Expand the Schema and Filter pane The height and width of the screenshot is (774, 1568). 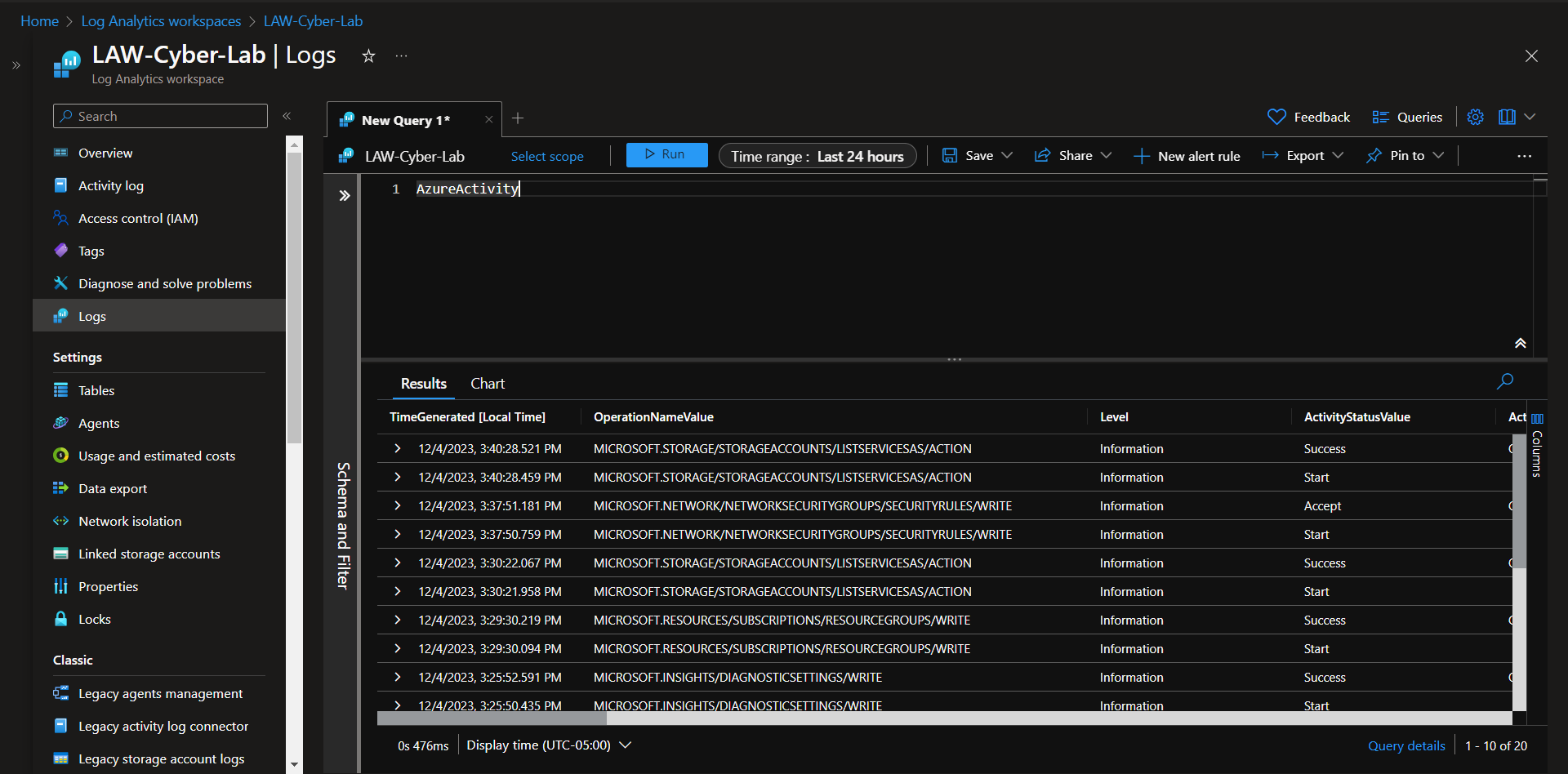345,195
